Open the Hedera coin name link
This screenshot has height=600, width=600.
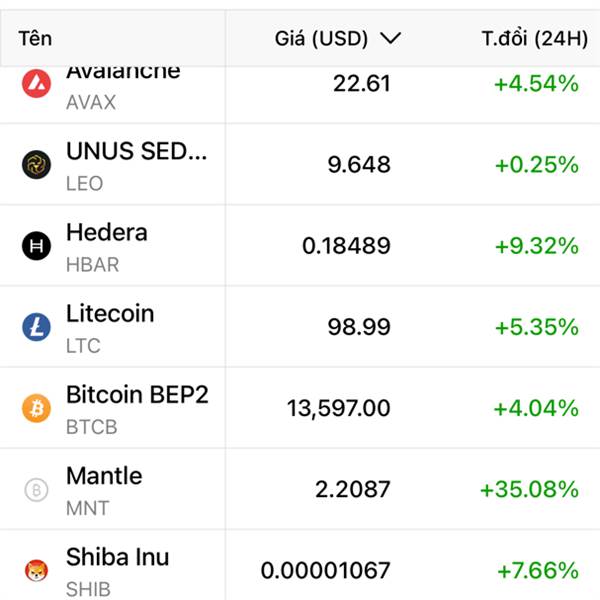point(106,233)
